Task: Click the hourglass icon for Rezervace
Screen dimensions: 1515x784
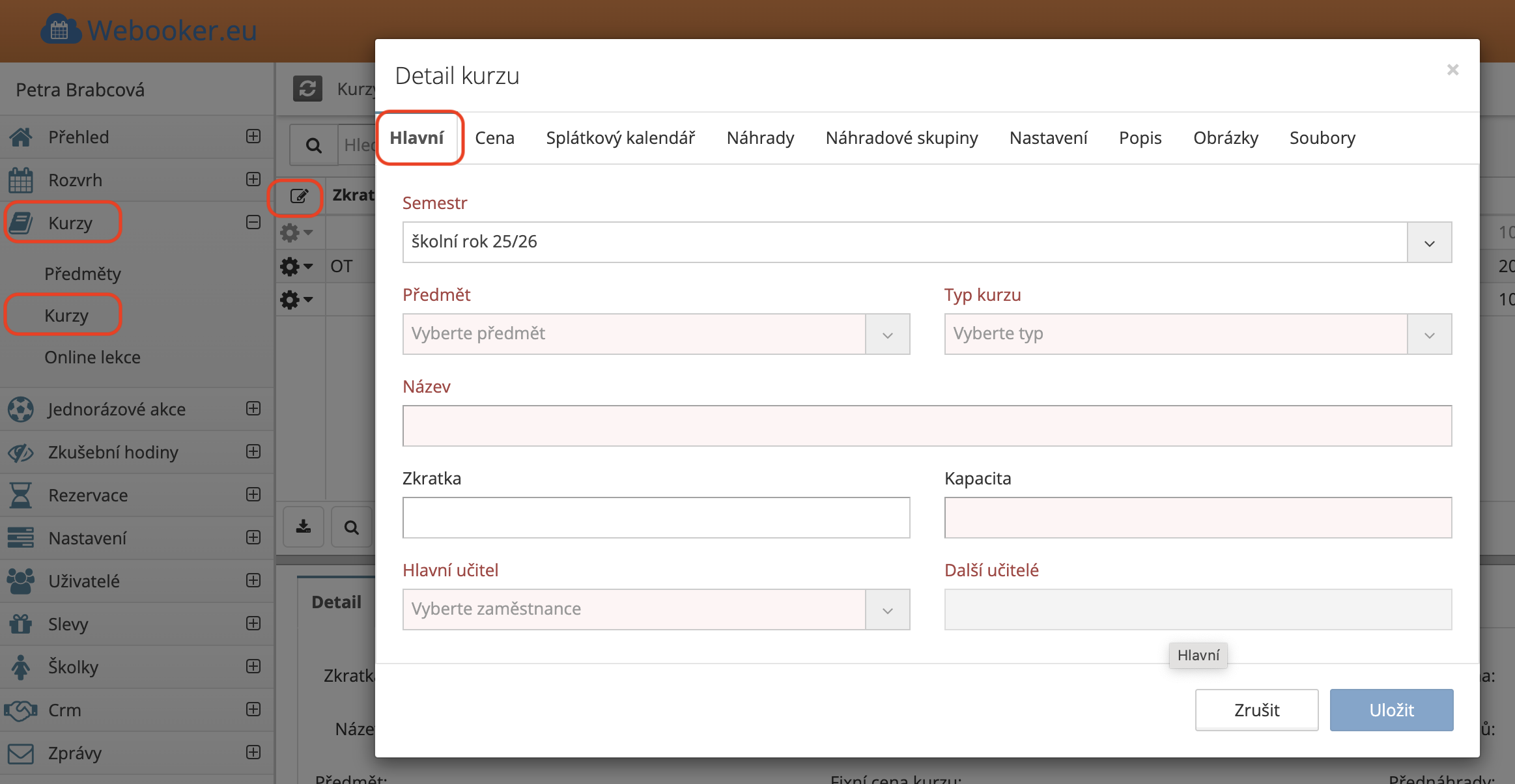Action: [x=21, y=496]
